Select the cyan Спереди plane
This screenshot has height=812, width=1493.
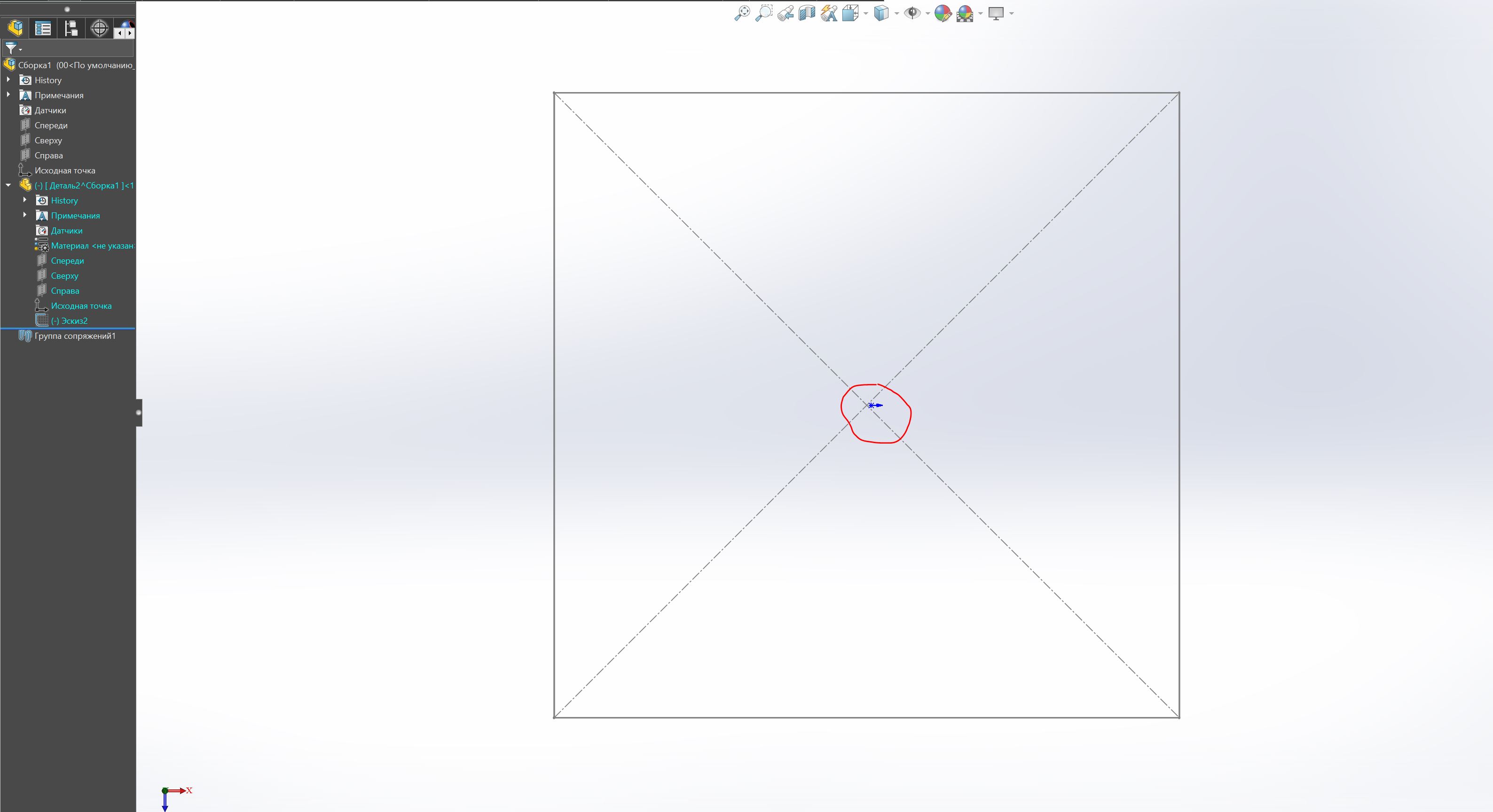(x=67, y=261)
